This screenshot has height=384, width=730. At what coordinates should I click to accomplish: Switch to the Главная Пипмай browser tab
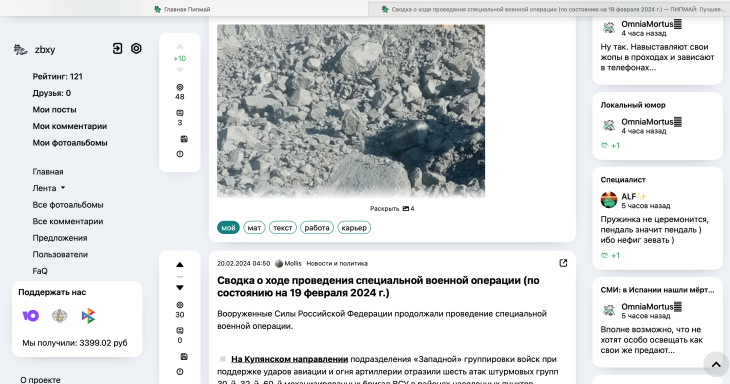point(182,9)
